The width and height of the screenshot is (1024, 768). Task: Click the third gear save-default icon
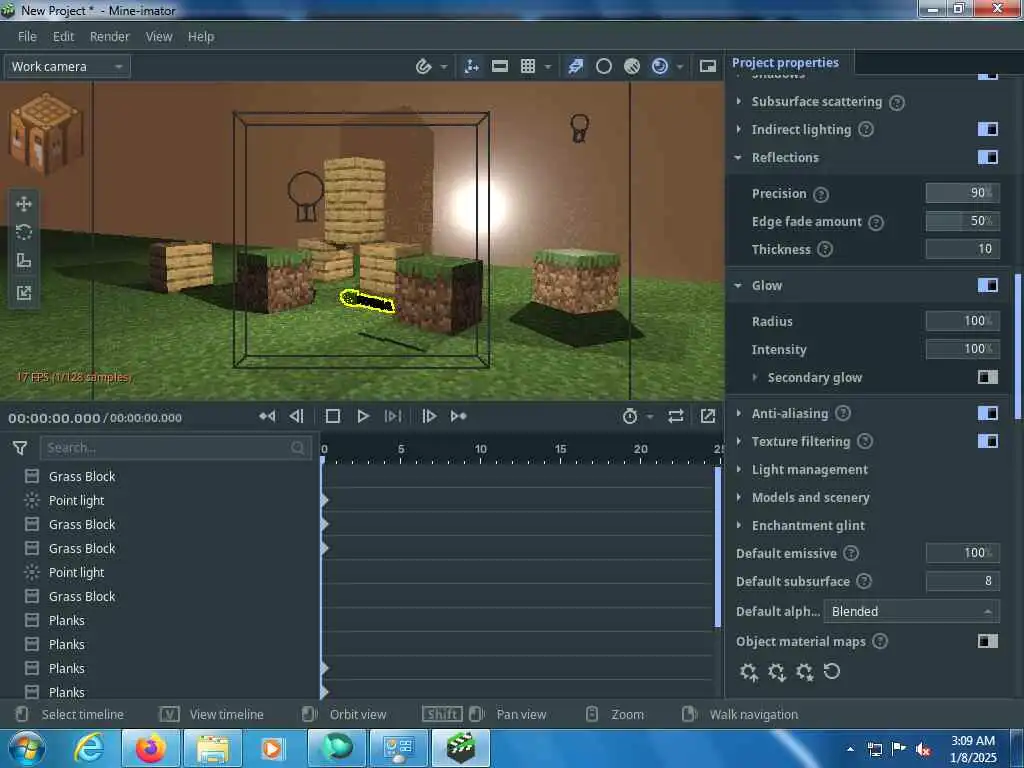tap(805, 672)
